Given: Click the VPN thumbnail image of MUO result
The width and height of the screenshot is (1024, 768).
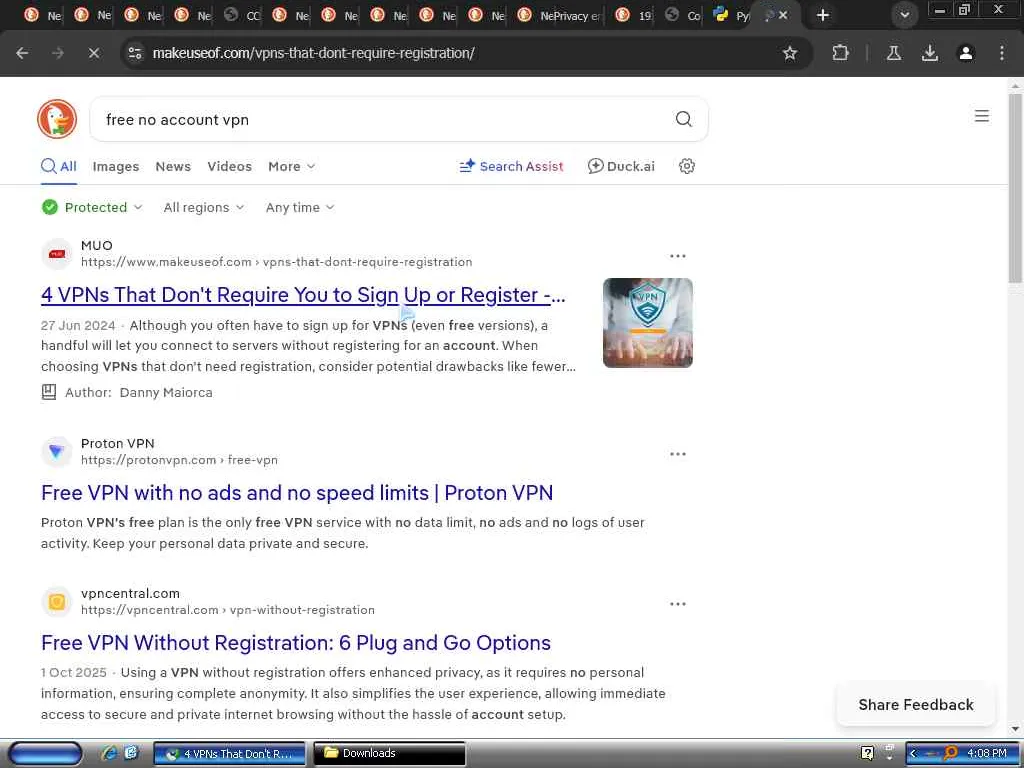Looking at the screenshot, I should 647,323.
